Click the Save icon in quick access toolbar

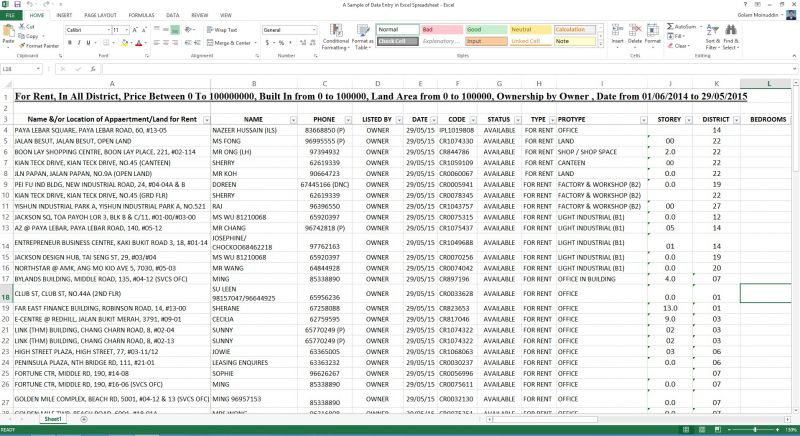point(18,5)
